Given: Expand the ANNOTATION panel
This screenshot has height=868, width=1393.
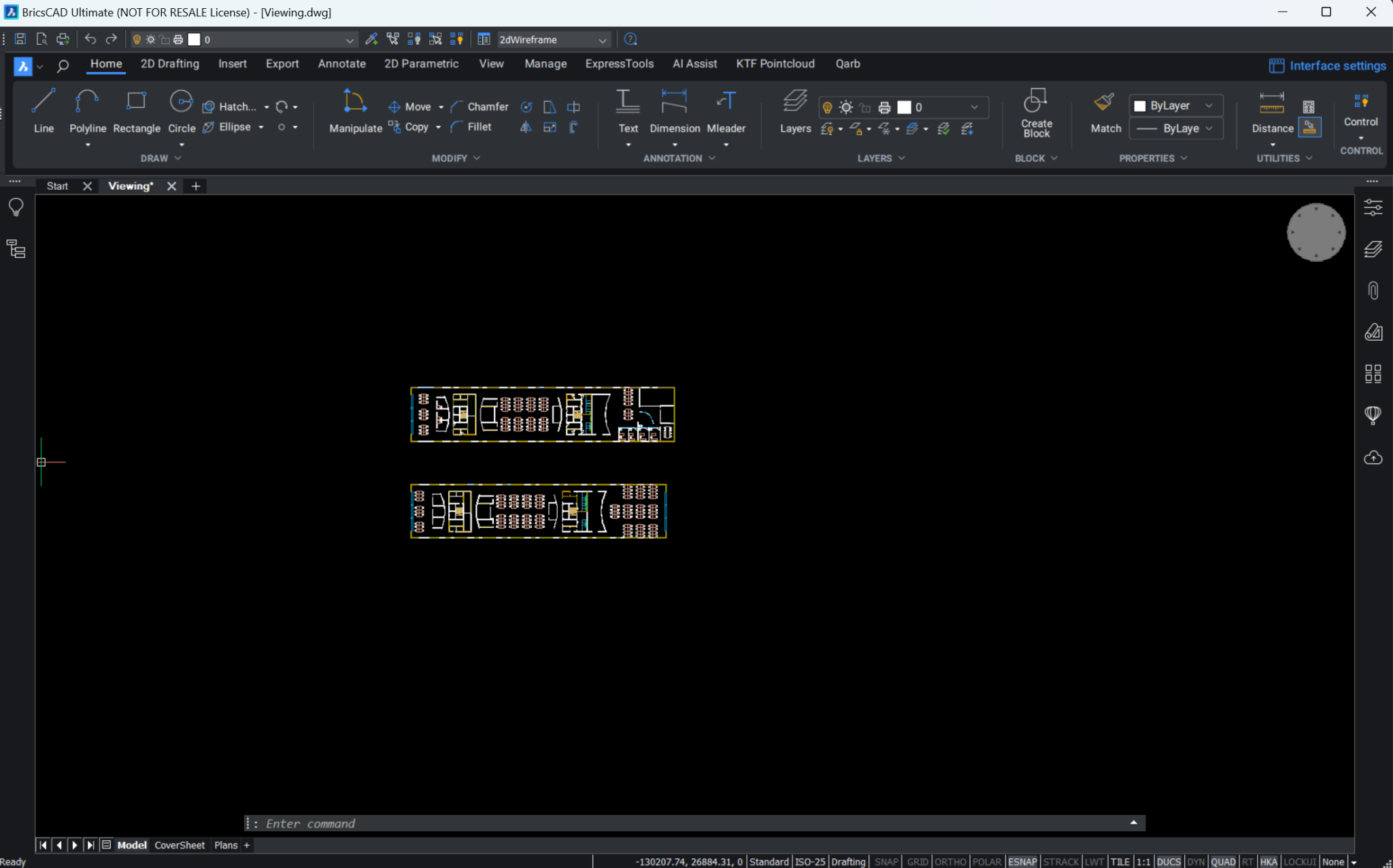Looking at the screenshot, I should 679,158.
